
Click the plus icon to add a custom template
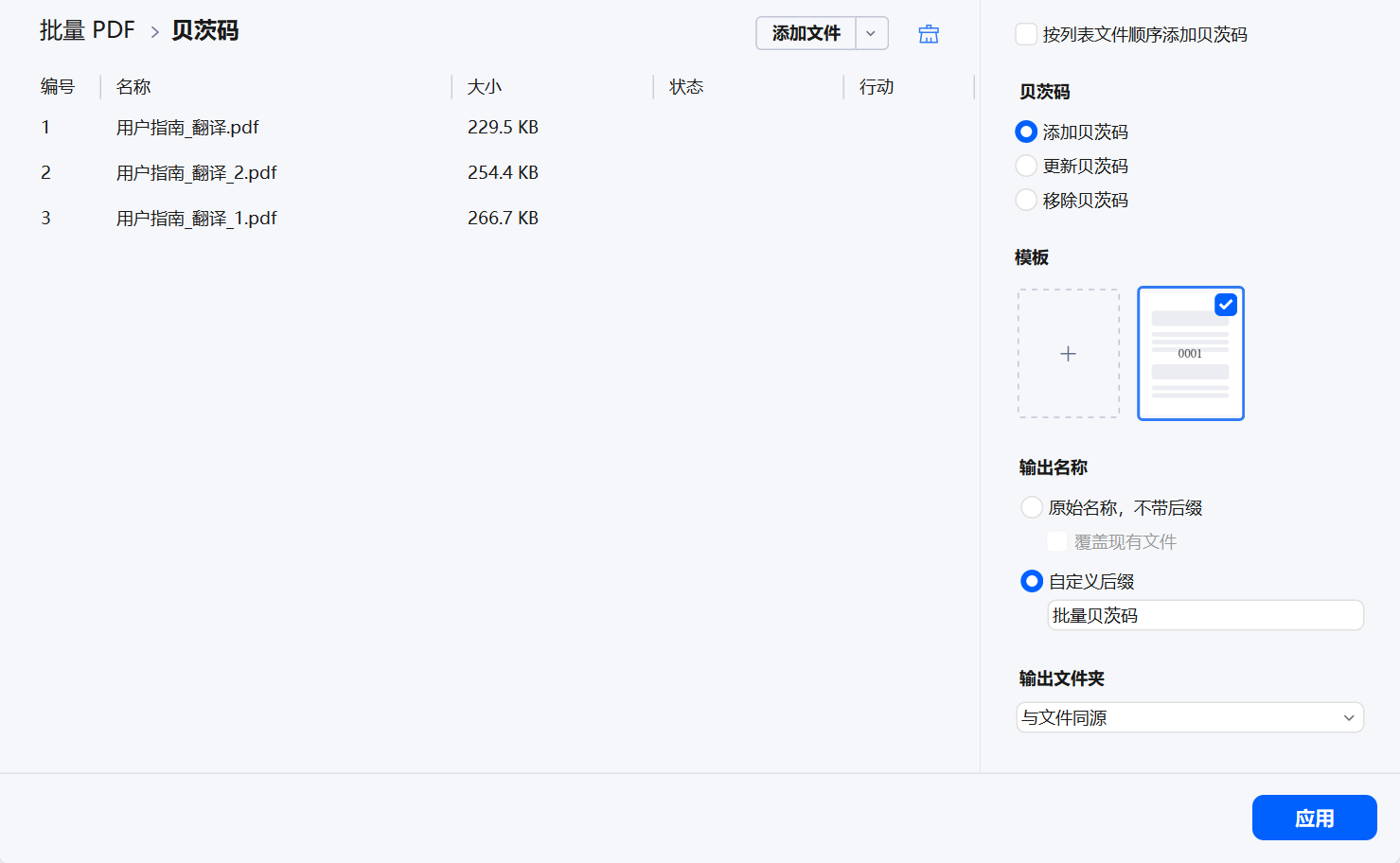click(x=1068, y=353)
